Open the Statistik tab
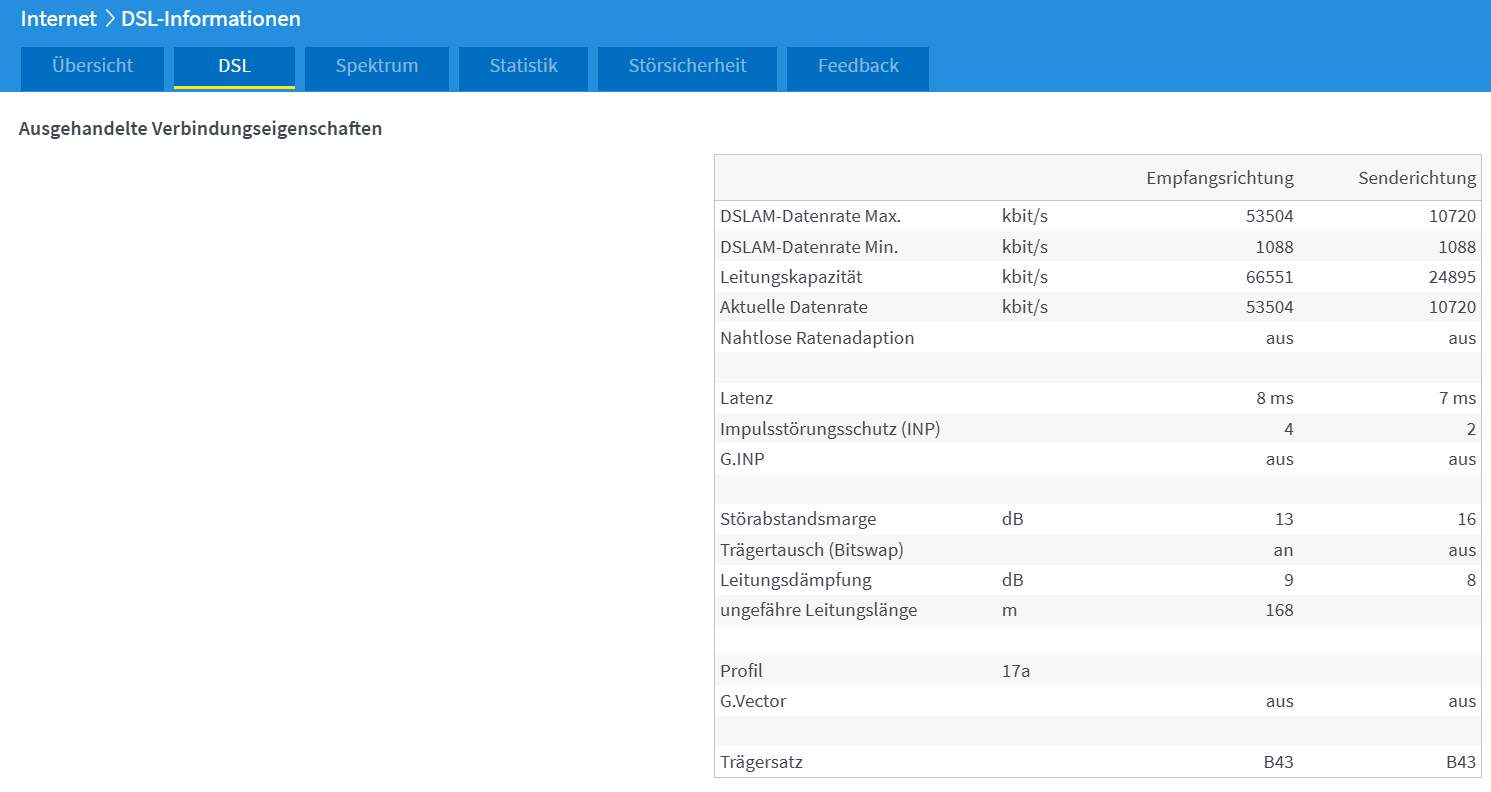The height and width of the screenshot is (792, 1491). (x=523, y=67)
